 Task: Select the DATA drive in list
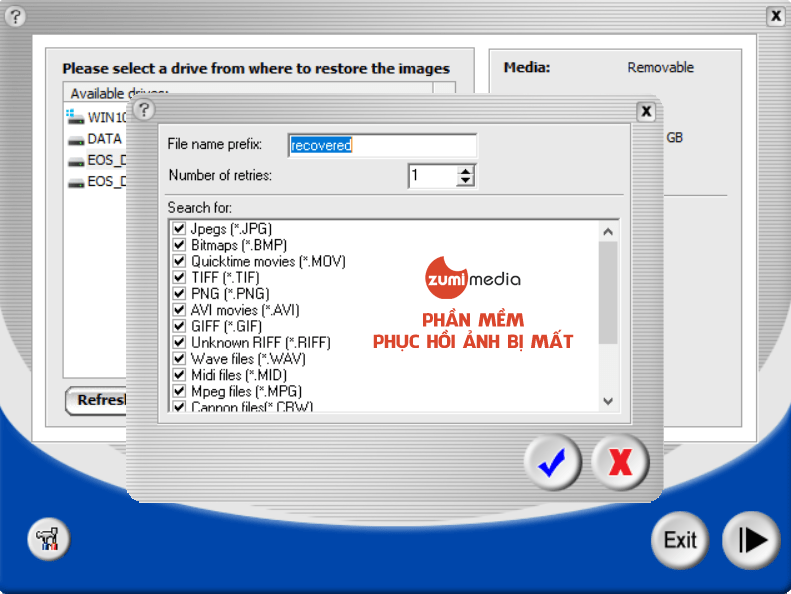coord(104,139)
